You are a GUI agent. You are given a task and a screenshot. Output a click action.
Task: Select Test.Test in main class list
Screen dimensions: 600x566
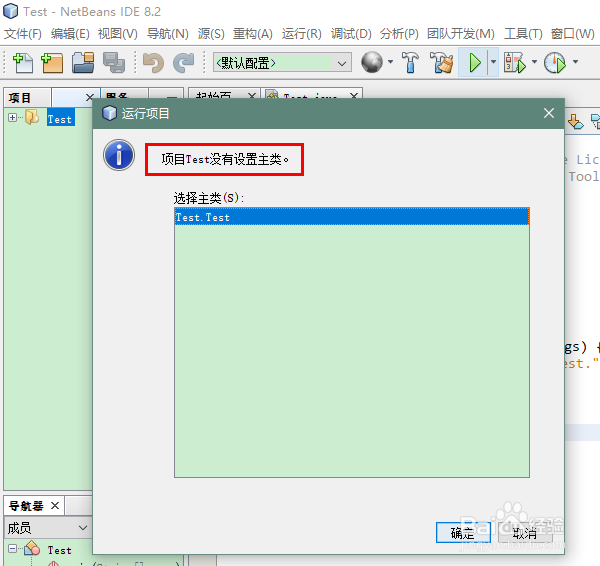pyautogui.click(x=352, y=217)
